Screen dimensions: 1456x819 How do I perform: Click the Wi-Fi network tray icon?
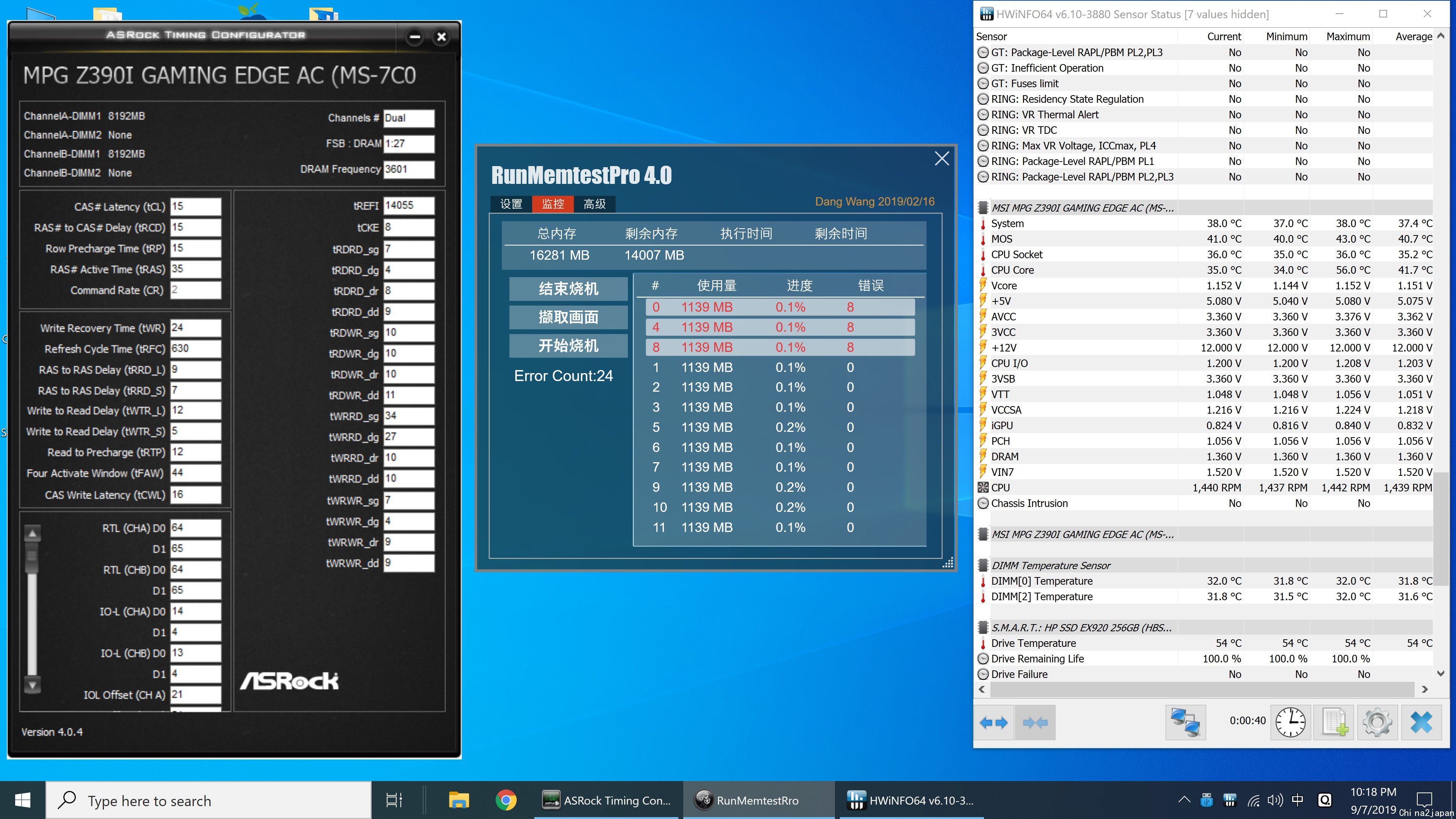[x=1253, y=800]
